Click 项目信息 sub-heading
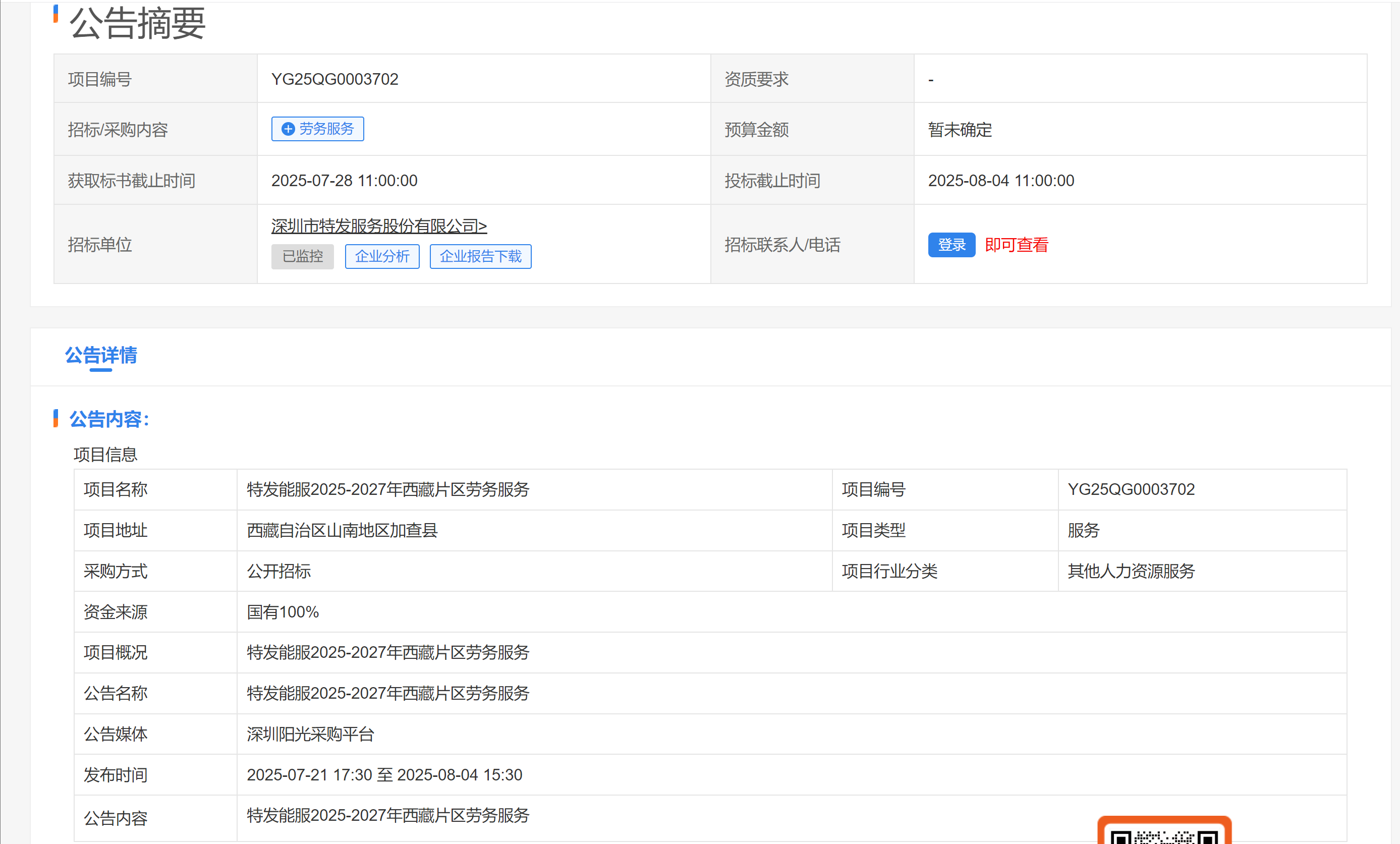Image resolution: width=1400 pixels, height=844 pixels. (105, 455)
